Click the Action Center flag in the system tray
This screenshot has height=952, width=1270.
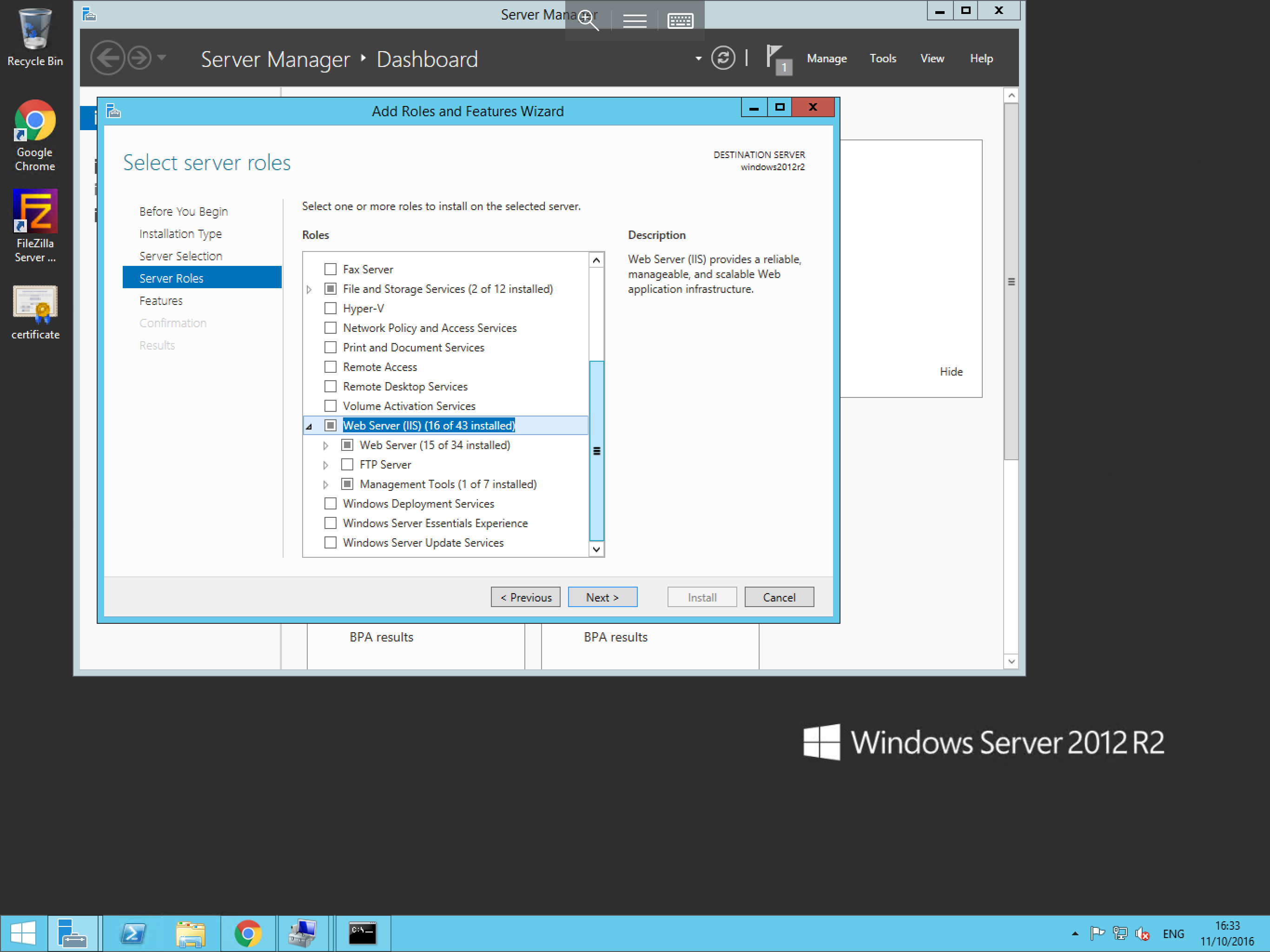click(1097, 933)
